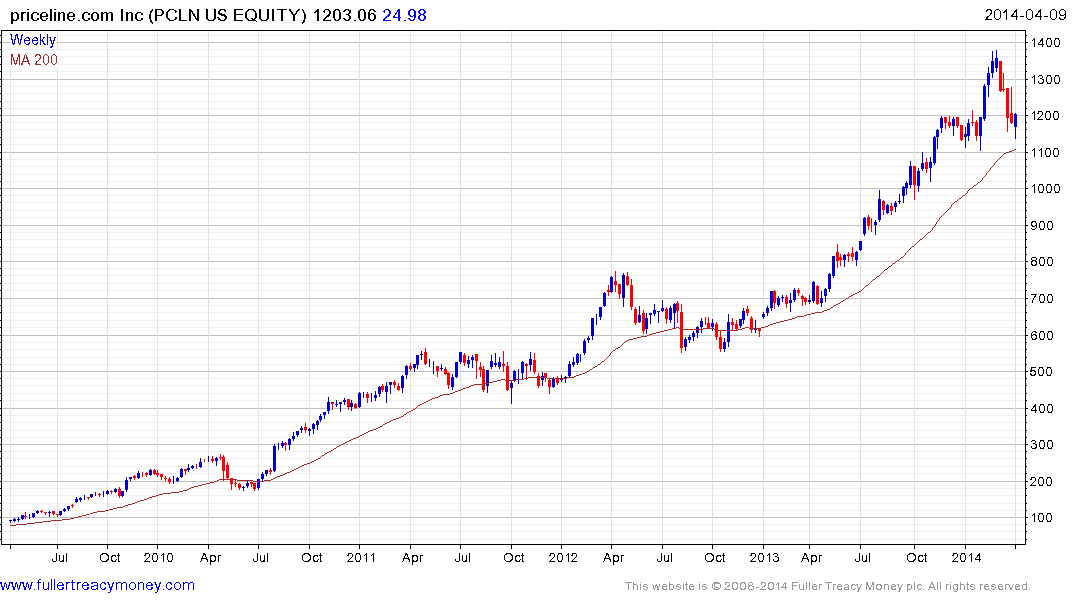Click the 800 price axis label
The image size is (1075, 600).
(x=1043, y=262)
